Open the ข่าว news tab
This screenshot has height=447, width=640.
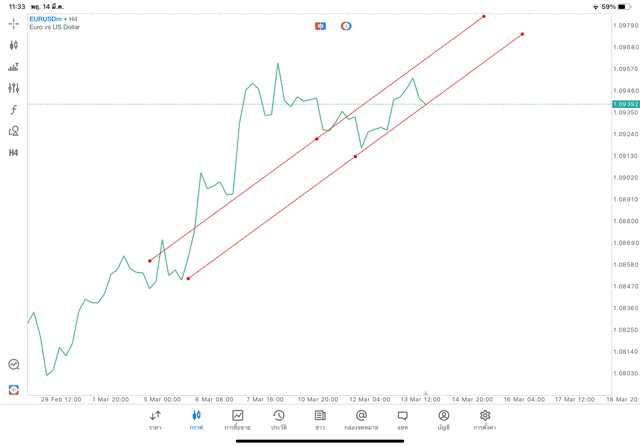[320, 419]
